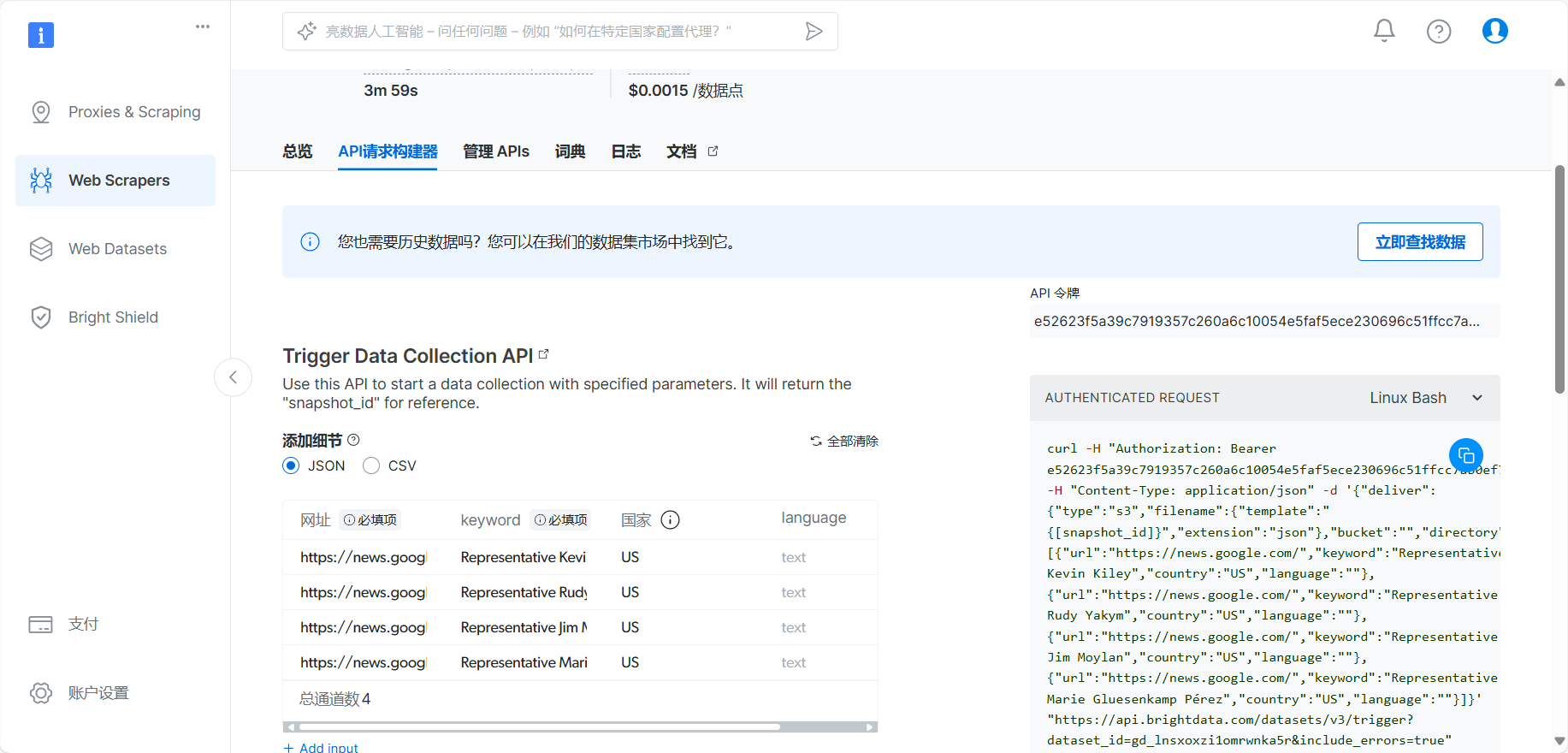
Task: Click the API 令牌 token field
Action: 1264,321
